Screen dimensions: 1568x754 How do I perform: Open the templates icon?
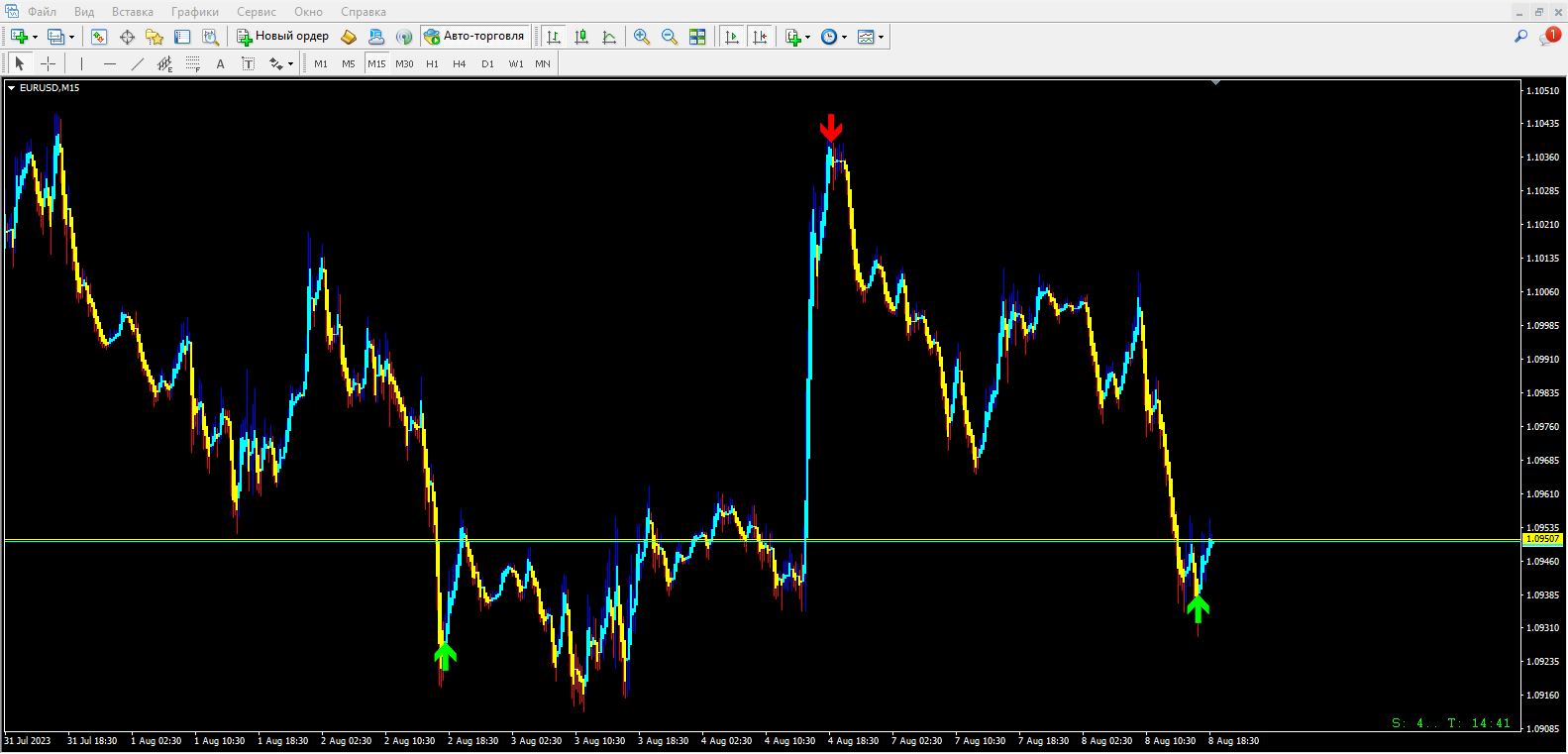point(866,37)
